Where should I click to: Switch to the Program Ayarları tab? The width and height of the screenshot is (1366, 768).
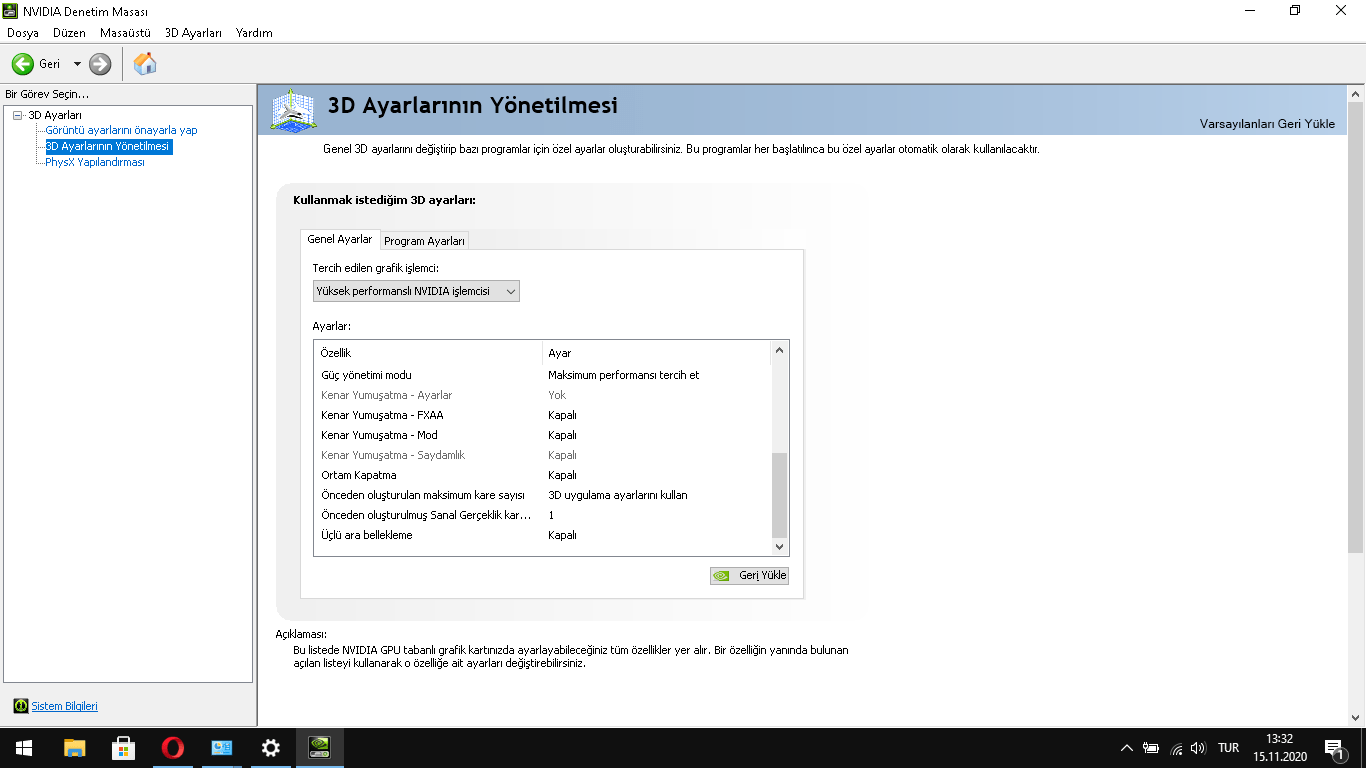coord(424,241)
